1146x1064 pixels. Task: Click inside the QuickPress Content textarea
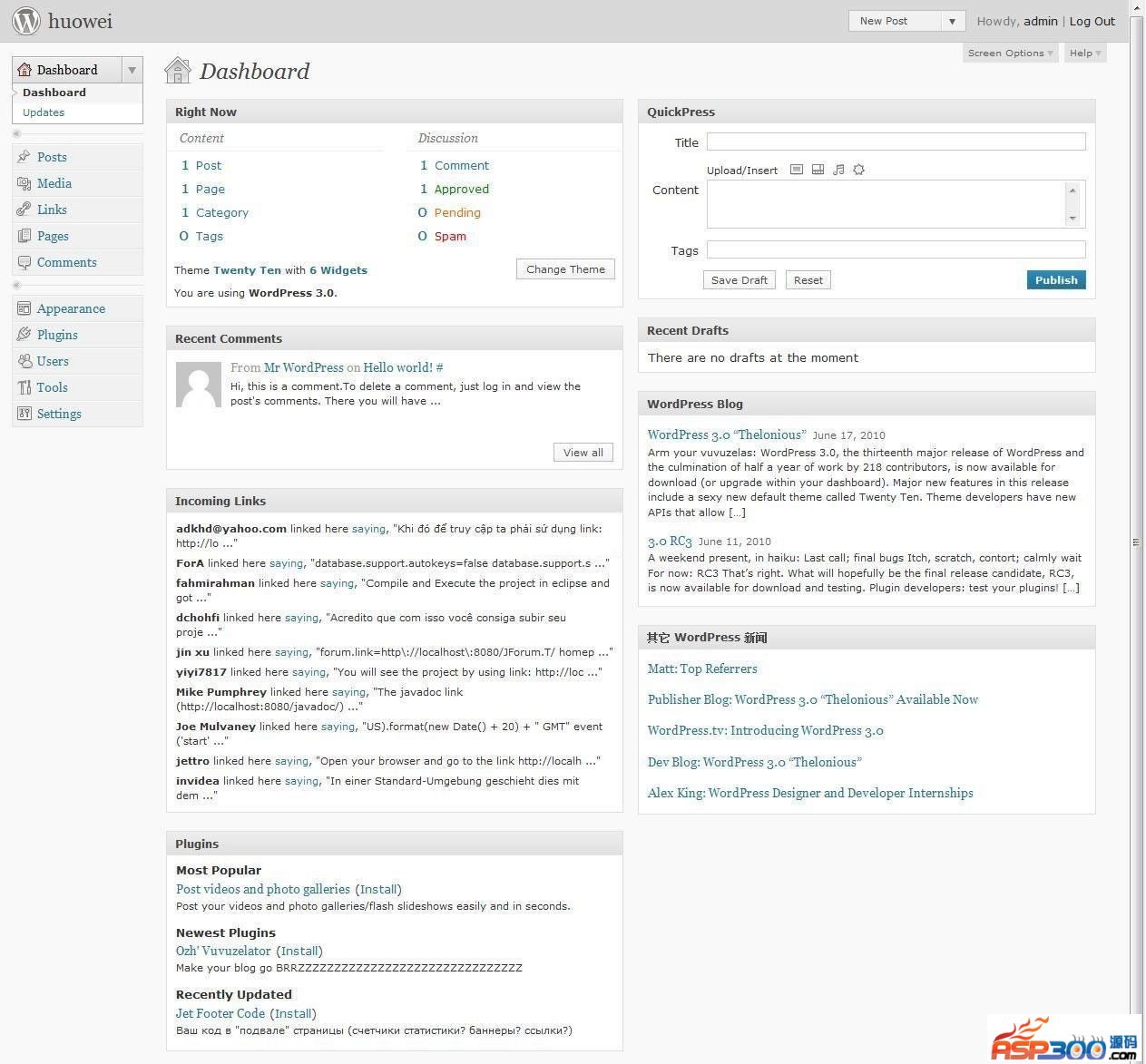pyautogui.click(x=886, y=204)
